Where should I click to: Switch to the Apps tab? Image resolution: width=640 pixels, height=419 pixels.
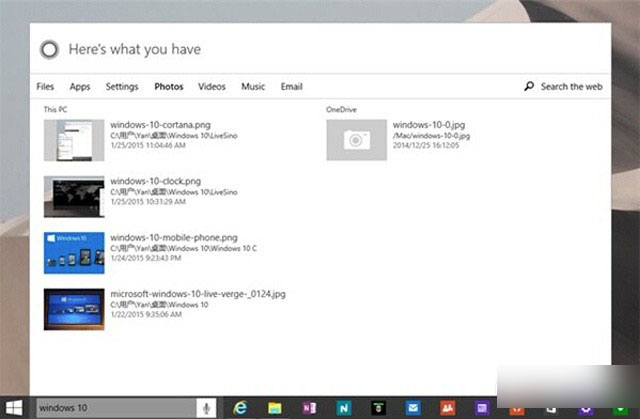pyautogui.click(x=80, y=87)
